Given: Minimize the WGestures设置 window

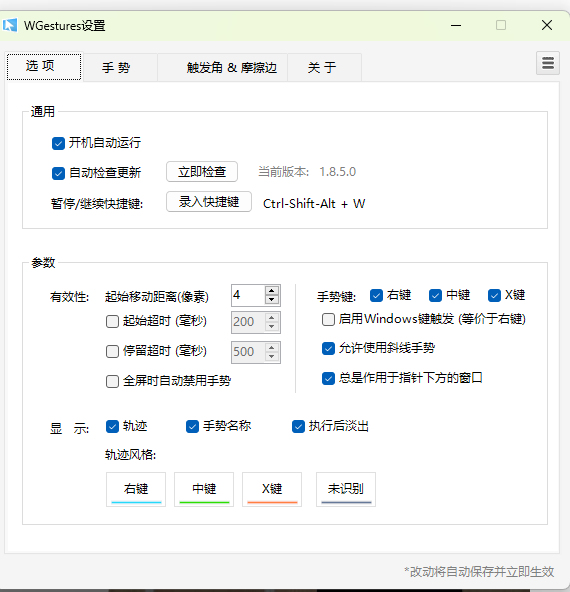Looking at the screenshot, I should (456, 25).
